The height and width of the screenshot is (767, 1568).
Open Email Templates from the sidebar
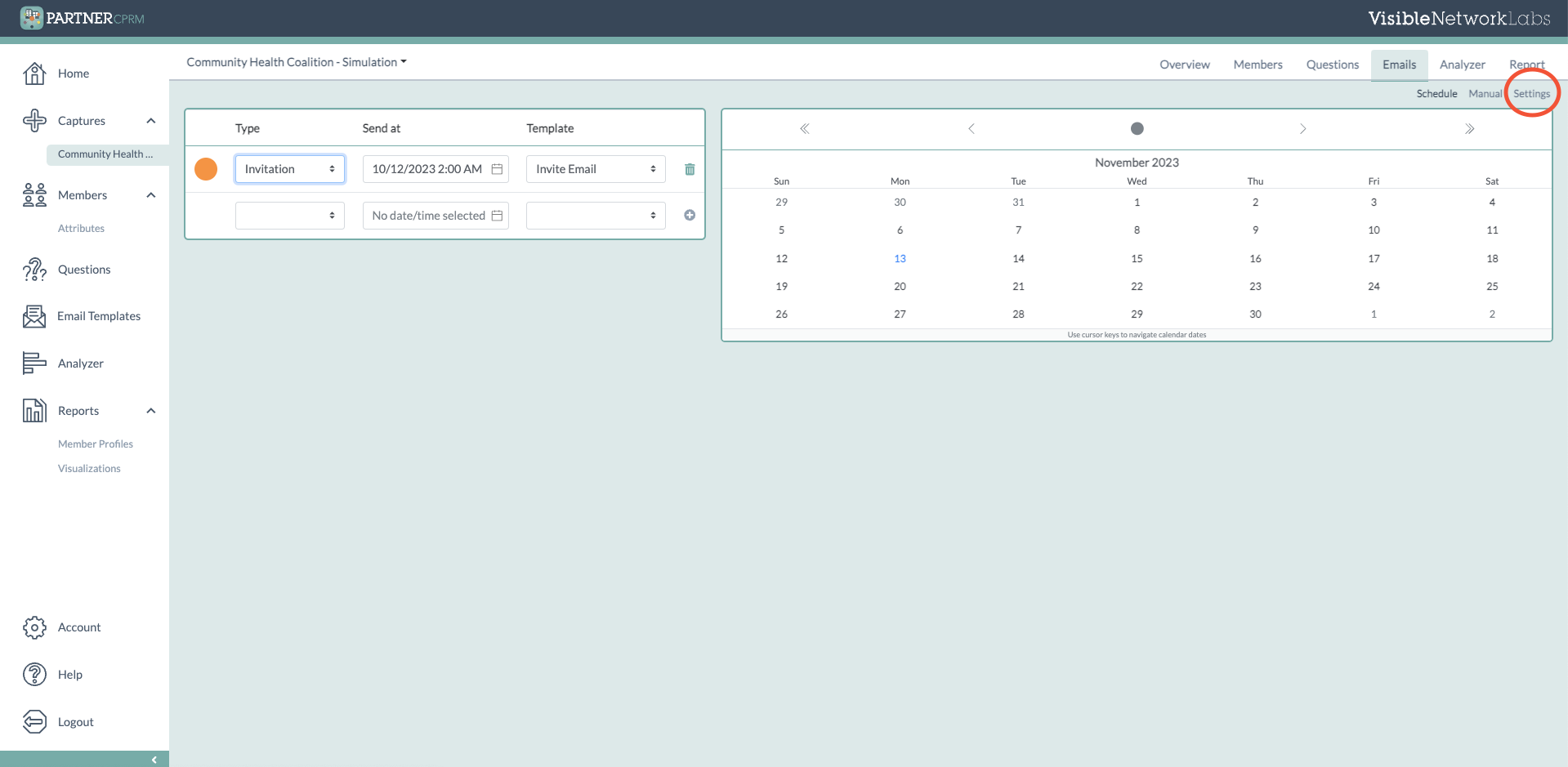click(34, 316)
